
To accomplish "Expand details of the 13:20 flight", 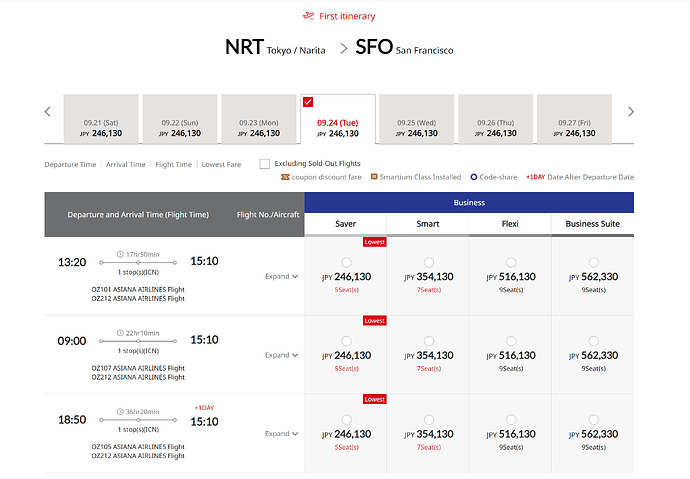I will [x=282, y=276].
